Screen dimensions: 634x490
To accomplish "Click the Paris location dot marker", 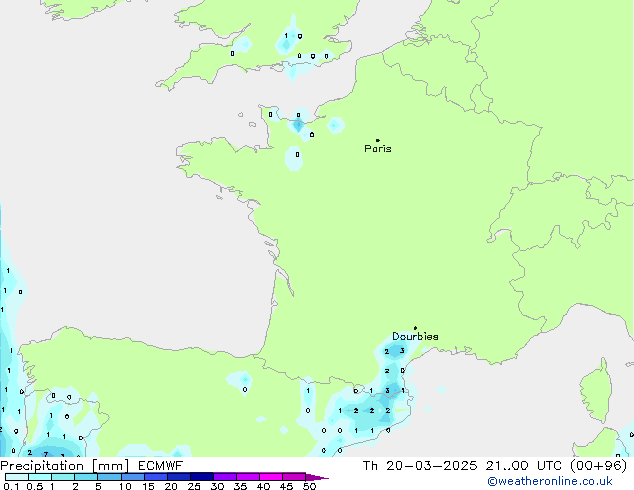I will [378, 140].
